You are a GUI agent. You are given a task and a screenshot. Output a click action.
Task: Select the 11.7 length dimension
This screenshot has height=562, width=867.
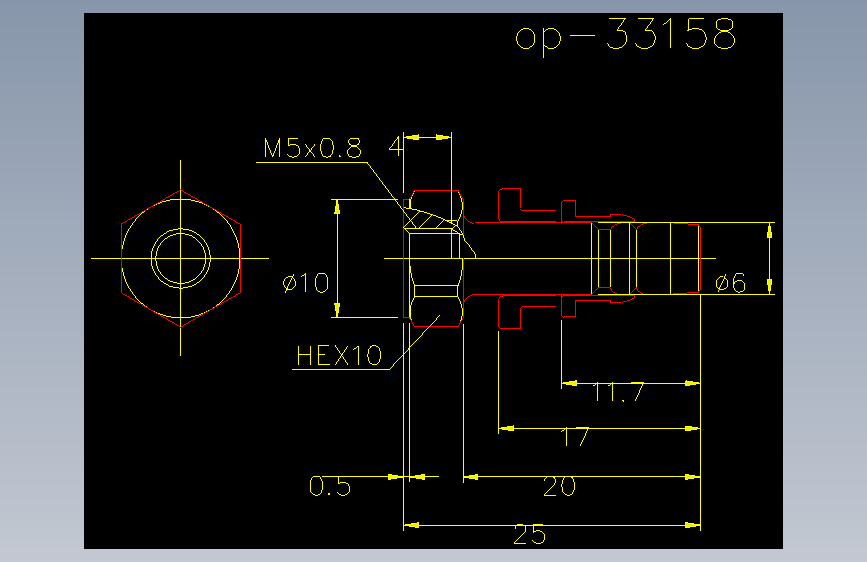pos(618,392)
